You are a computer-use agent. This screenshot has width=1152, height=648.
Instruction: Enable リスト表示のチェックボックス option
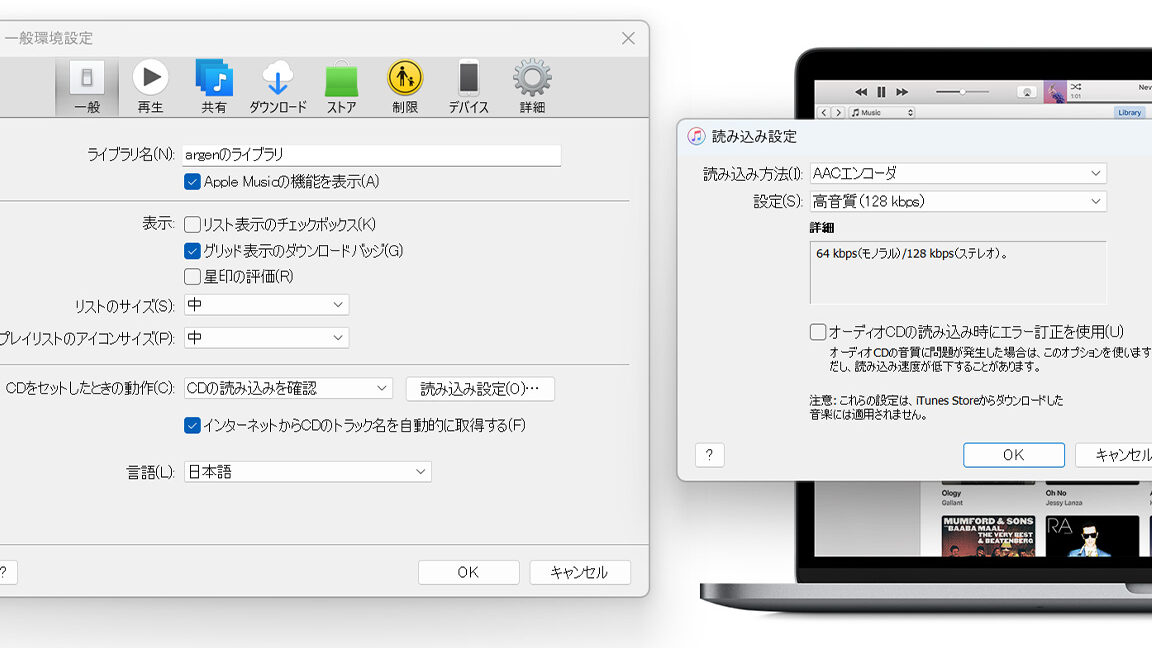[x=192, y=224]
